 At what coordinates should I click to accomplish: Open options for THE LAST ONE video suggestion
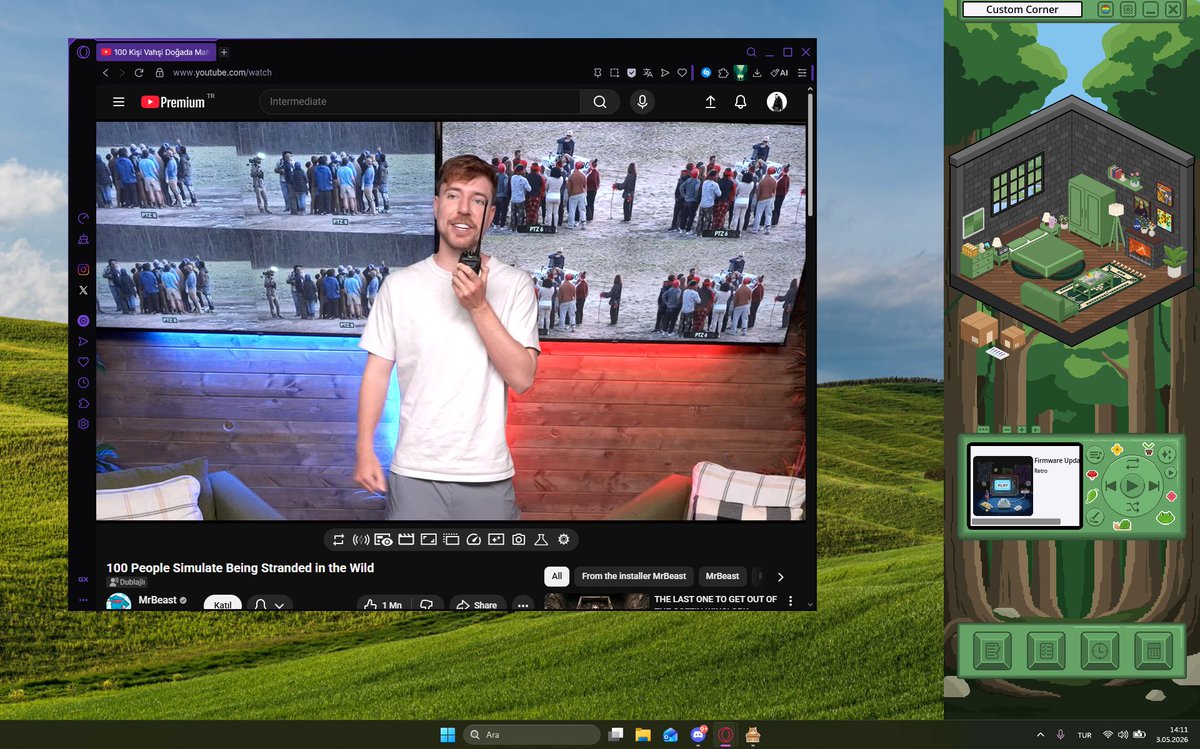click(x=790, y=601)
